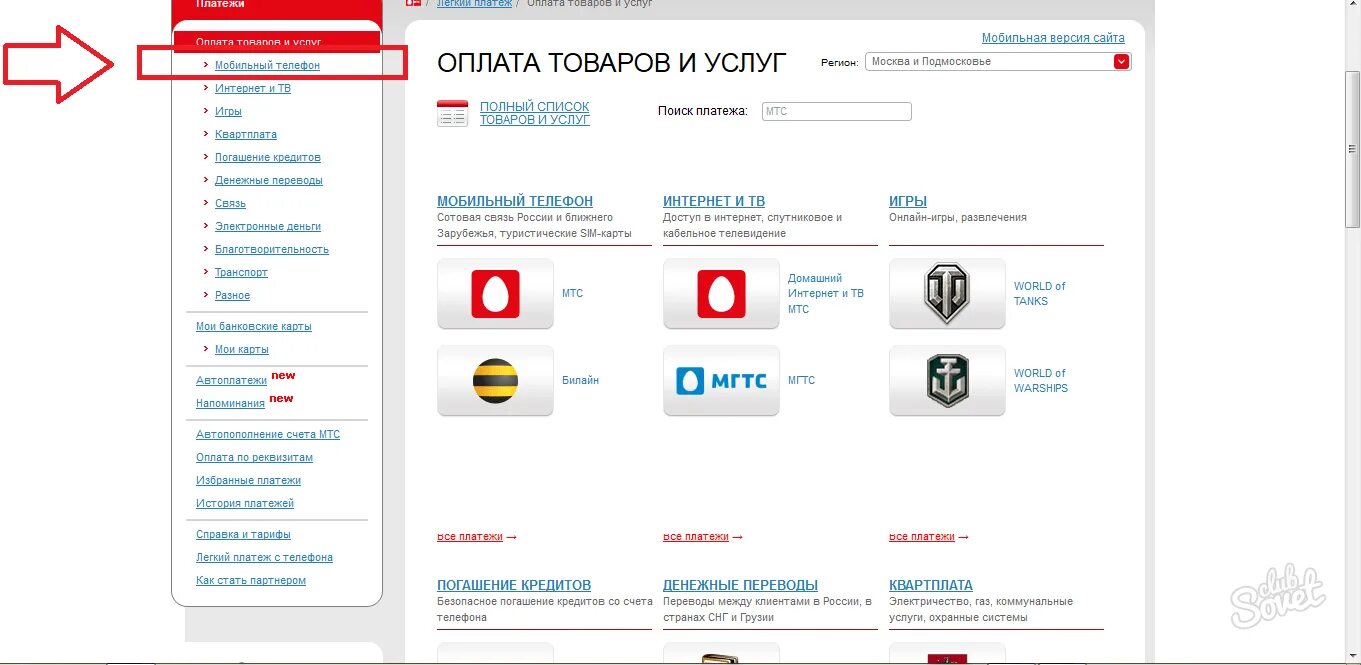Click the МГТС provider logo
The image size is (1361, 665).
[x=720, y=380]
